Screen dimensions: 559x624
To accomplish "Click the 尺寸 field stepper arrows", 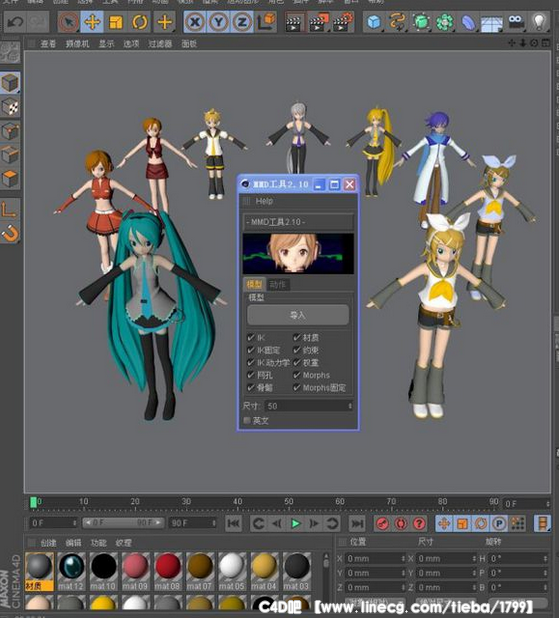I will (x=350, y=406).
